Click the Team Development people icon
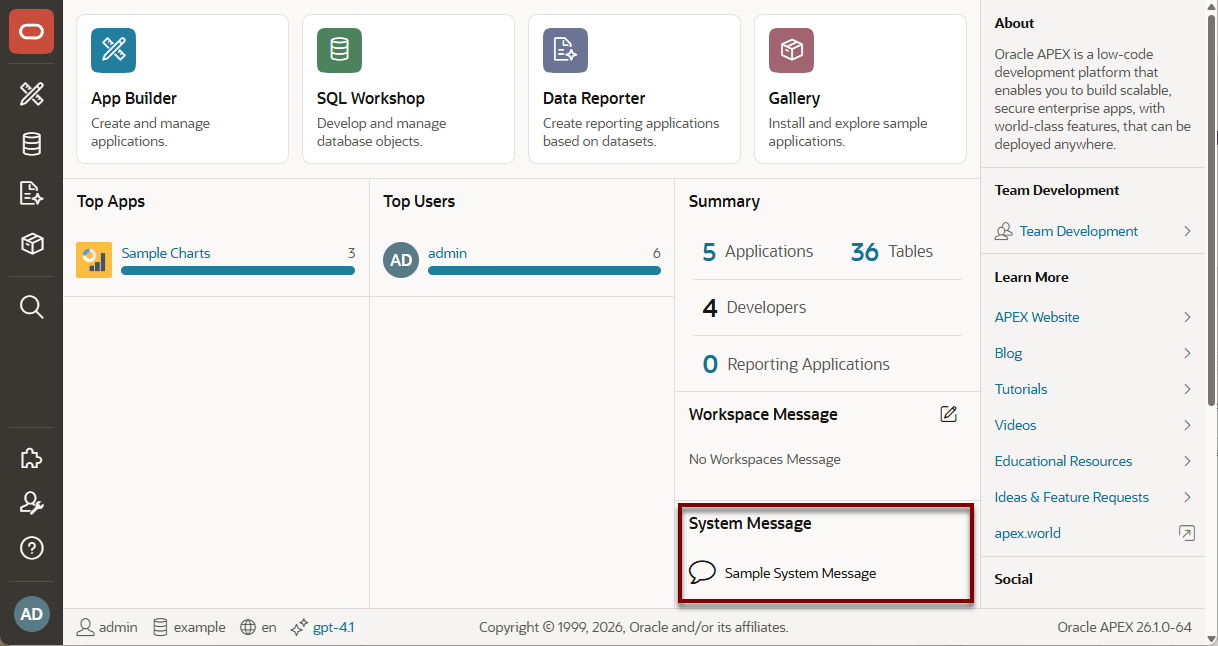1218x646 pixels. pyautogui.click(x=1004, y=231)
